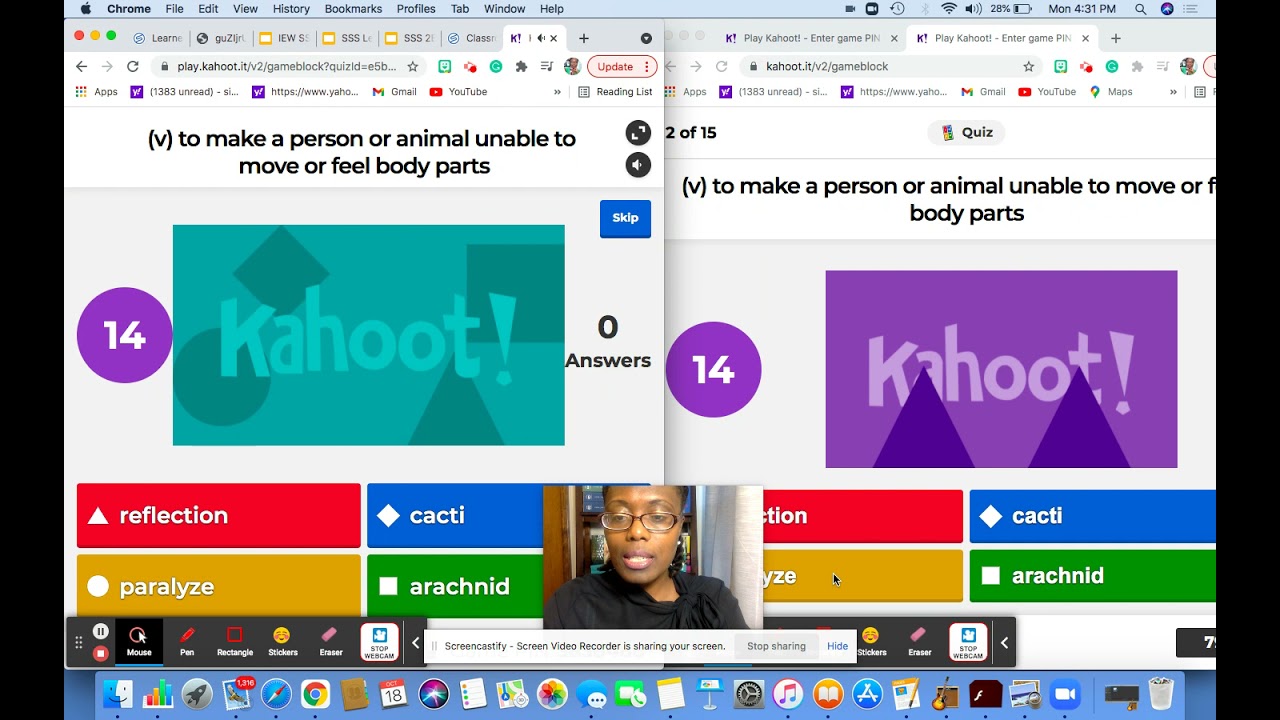
Task: Select Rectangle tool in left Screencastify toolbar
Action: tap(235, 641)
